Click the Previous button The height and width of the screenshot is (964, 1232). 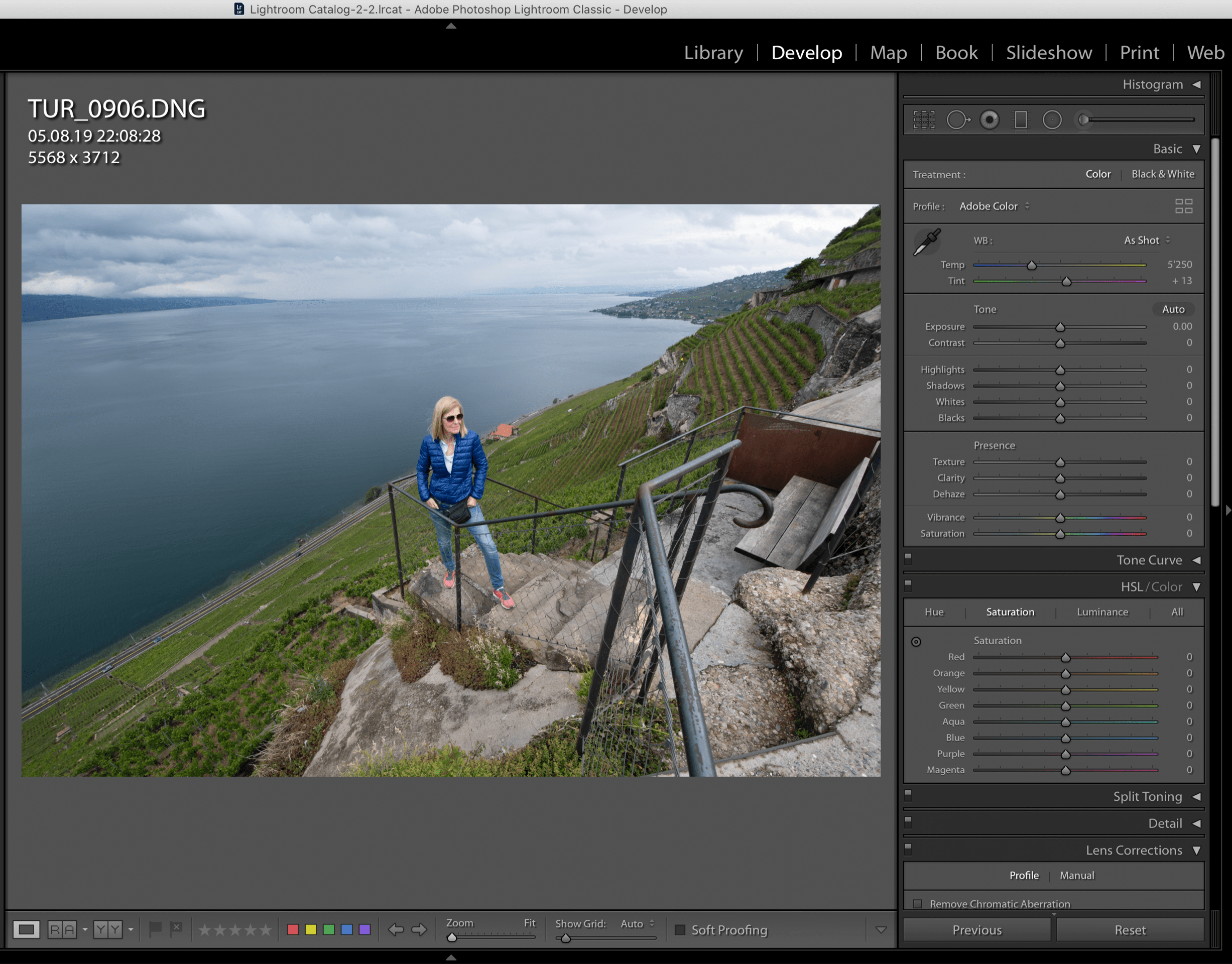[x=977, y=929]
